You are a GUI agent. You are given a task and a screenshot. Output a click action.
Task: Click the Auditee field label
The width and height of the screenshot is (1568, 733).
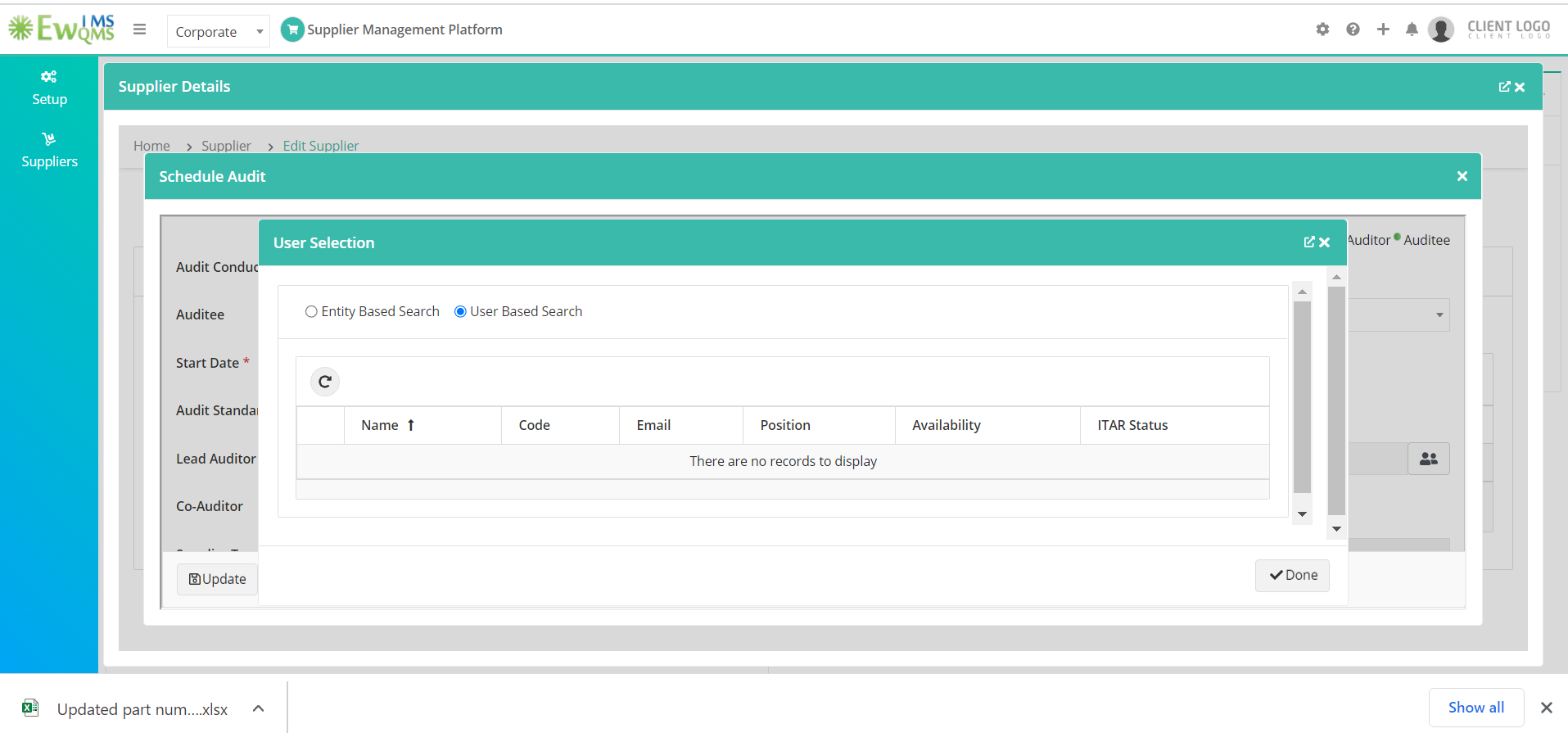point(200,314)
